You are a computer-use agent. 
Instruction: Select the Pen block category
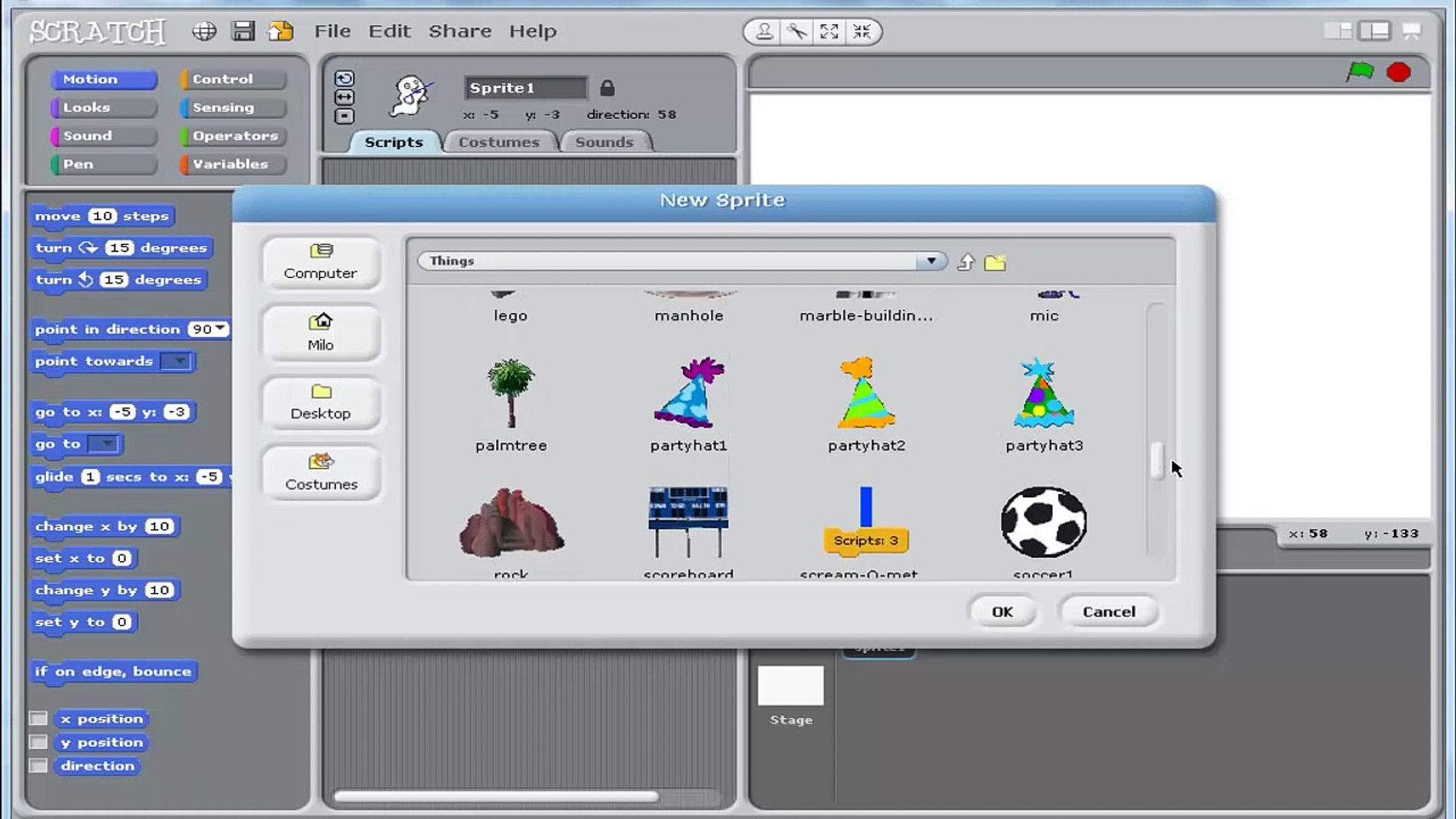104,164
